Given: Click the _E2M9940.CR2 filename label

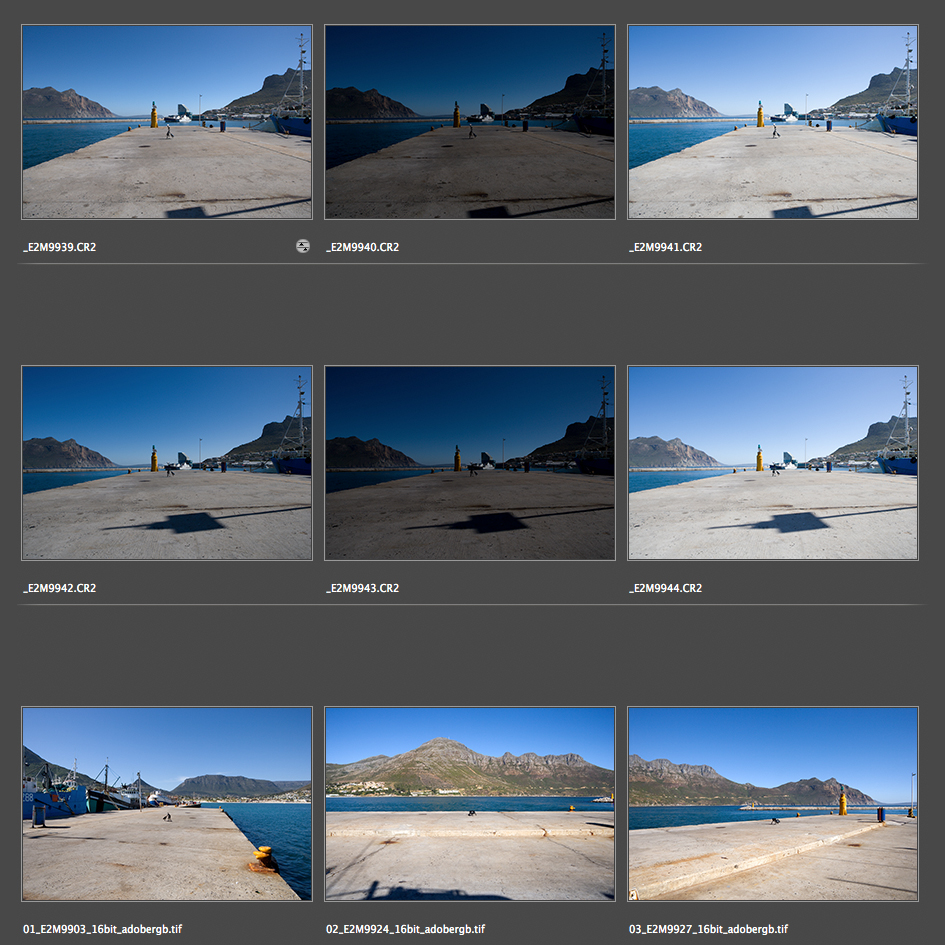Looking at the screenshot, I should 363,247.
